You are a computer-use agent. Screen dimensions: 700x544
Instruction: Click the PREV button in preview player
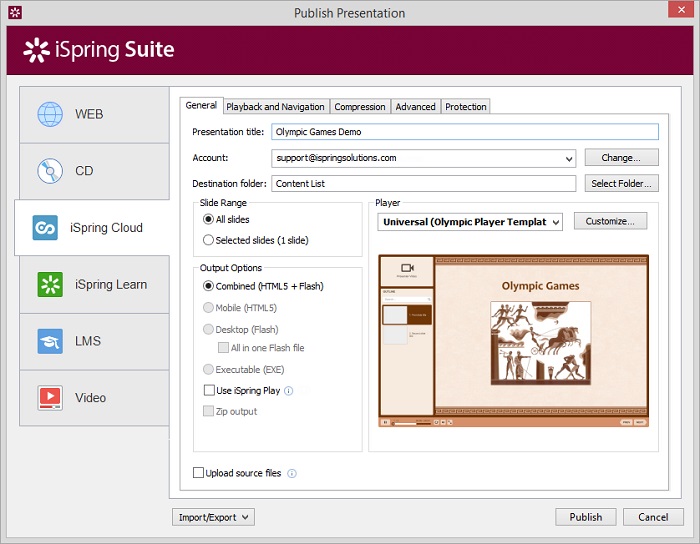626,422
